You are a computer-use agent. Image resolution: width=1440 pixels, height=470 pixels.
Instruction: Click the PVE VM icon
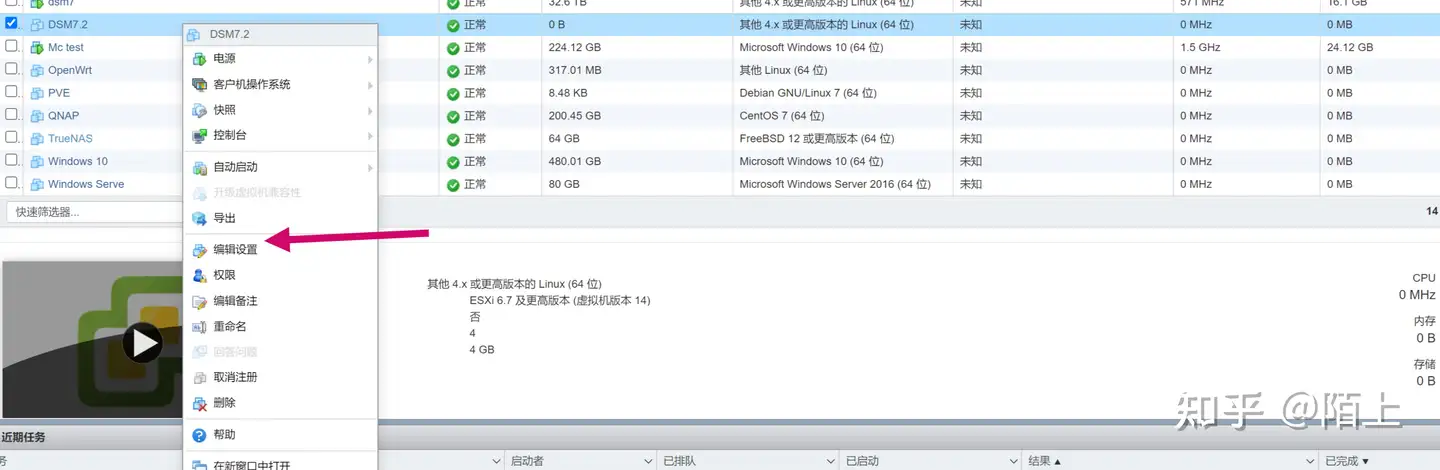coord(37,93)
